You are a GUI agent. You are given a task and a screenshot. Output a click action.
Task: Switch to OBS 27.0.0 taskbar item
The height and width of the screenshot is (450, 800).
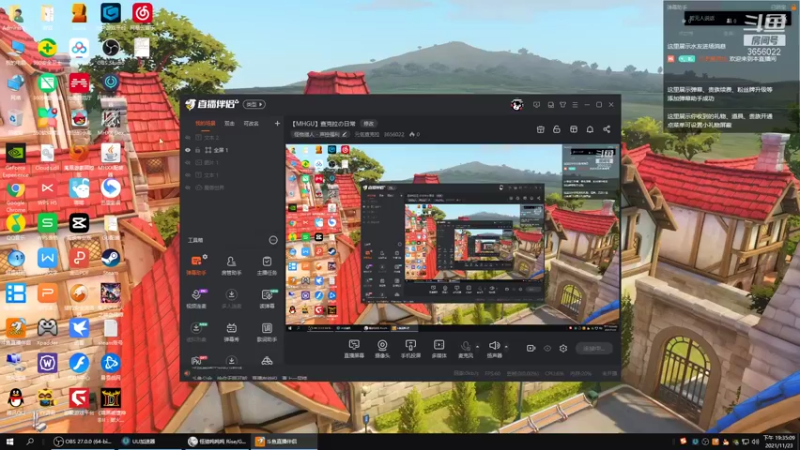point(83,441)
